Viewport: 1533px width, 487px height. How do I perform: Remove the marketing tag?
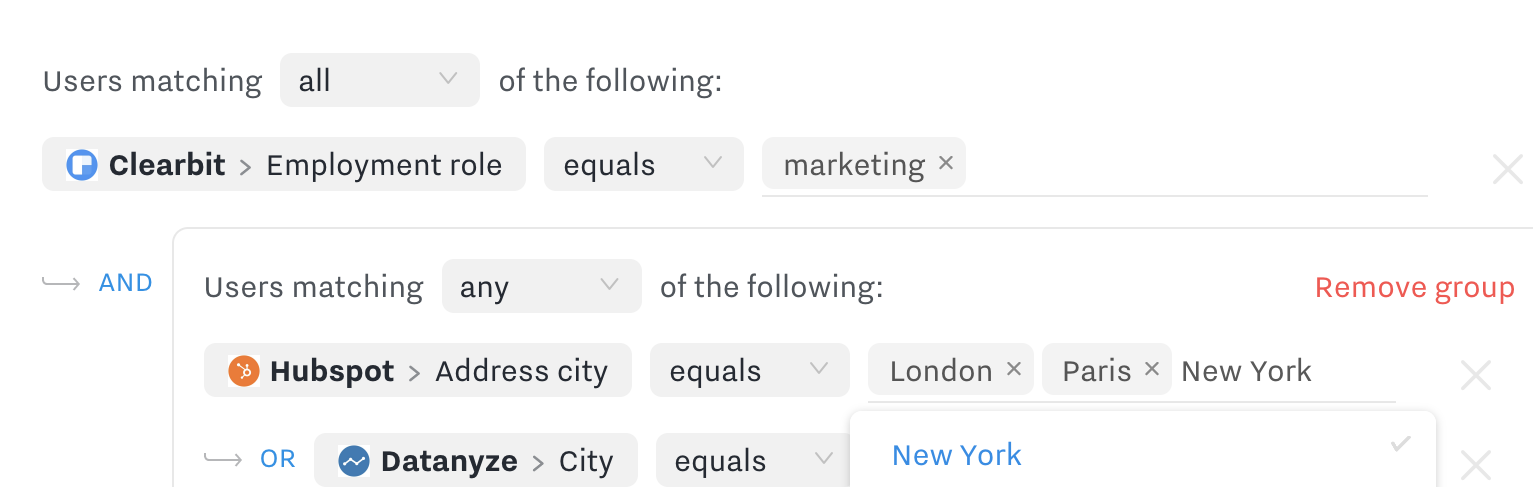946,163
